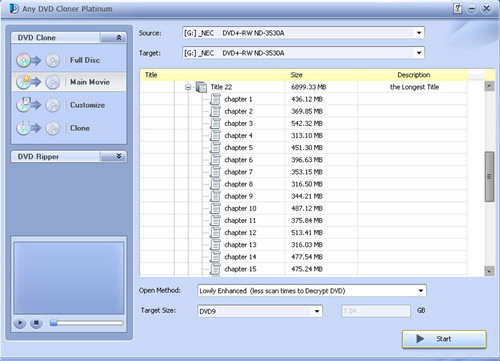Image resolution: width=500 pixels, height=361 pixels.
Task: Click the title list scroll-up arrow
Action: click(x=489, y=86)
